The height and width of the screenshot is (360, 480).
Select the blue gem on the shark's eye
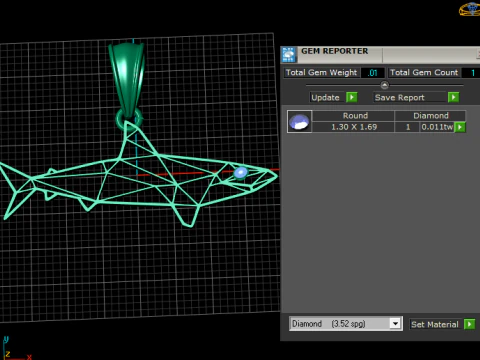(x=240, y=173)
